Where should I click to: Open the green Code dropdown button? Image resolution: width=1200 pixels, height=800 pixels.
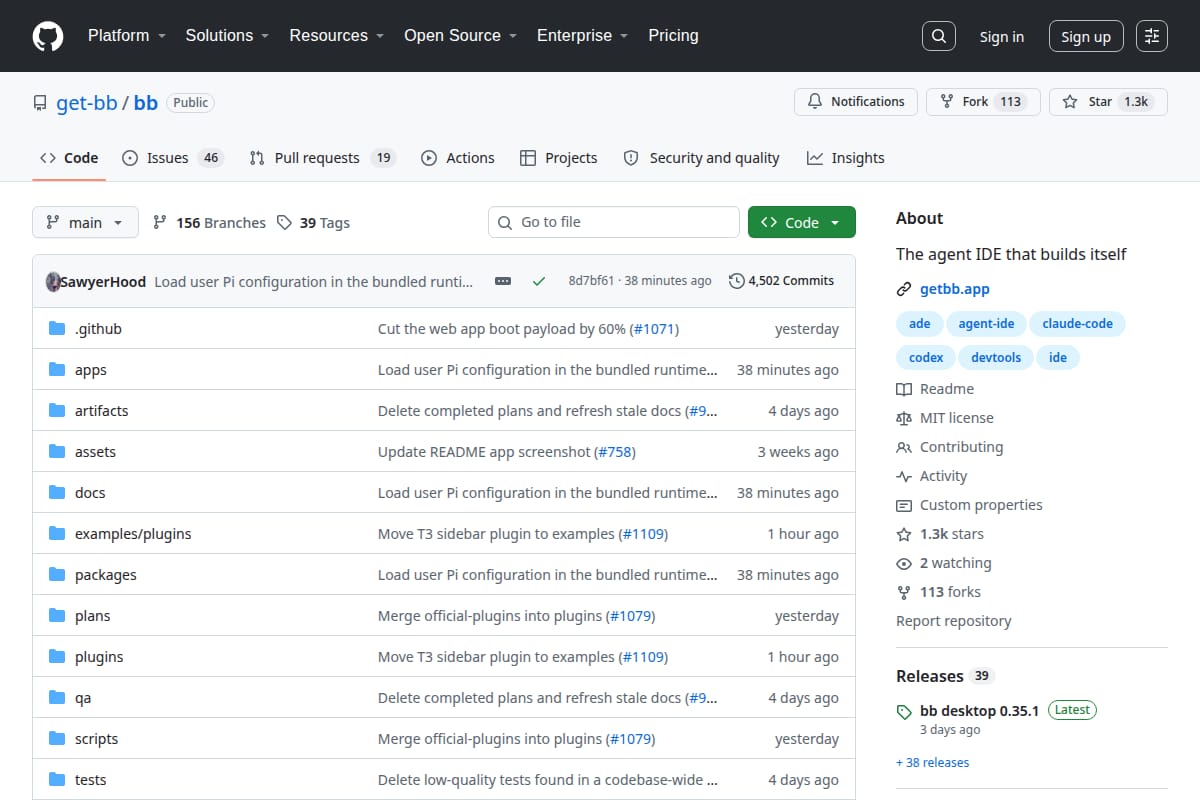(802, 222)
